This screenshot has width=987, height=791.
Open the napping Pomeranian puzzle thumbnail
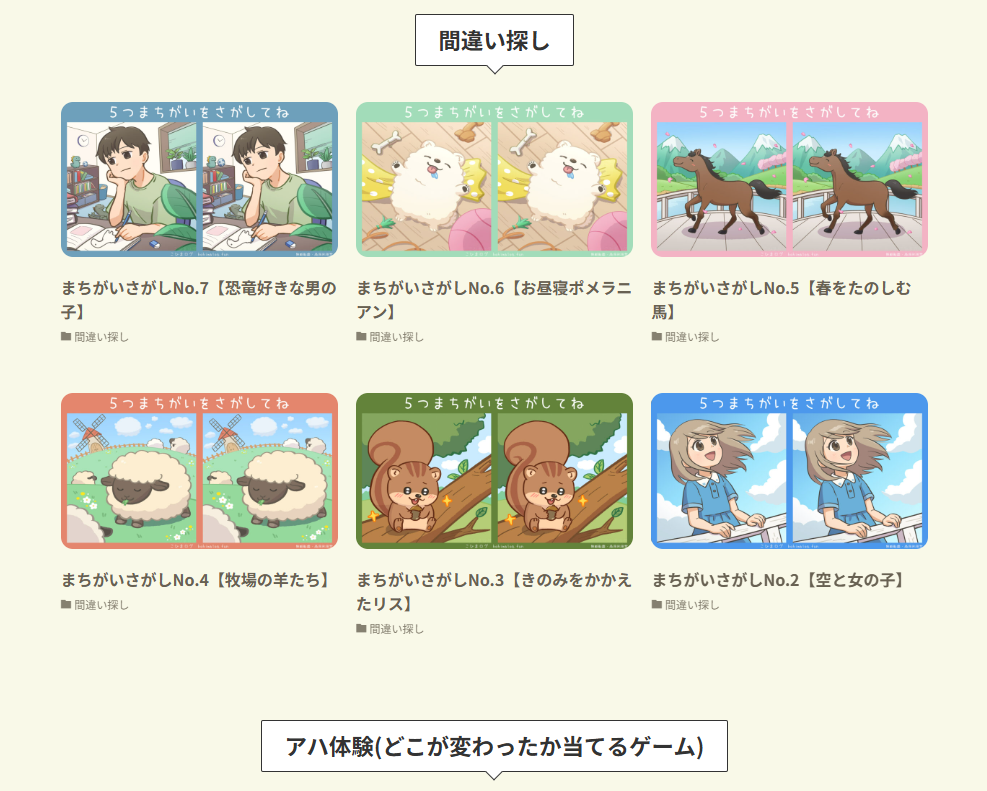(x=494, y=179)
